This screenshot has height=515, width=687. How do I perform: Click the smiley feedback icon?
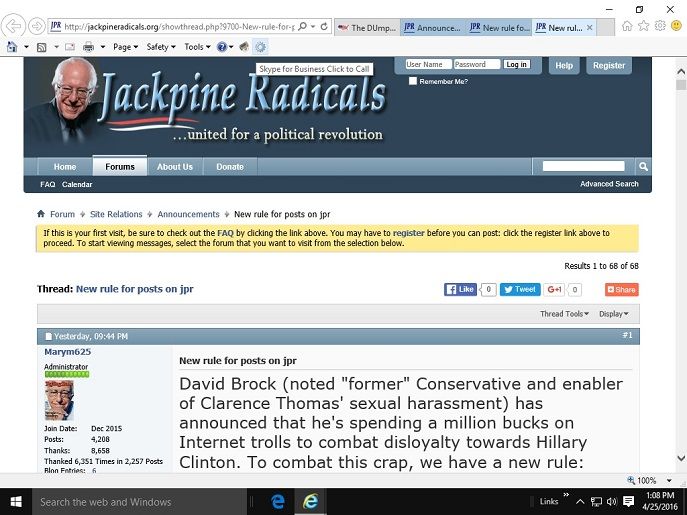click(x=676, y=26)
